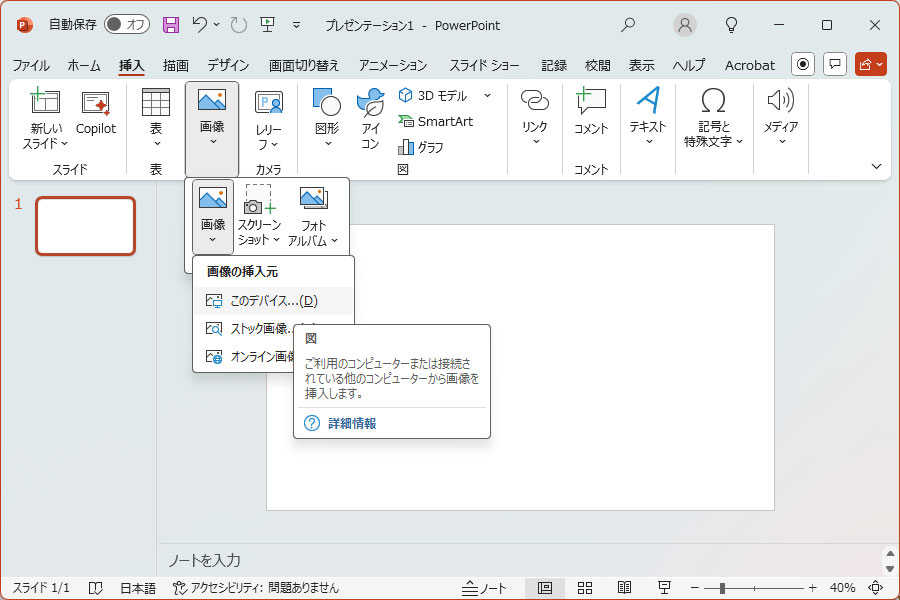Undo the last action
Image resolution: width=900 pixels, height=600 pixels.
pyautogui.click(x=199, y=25)
